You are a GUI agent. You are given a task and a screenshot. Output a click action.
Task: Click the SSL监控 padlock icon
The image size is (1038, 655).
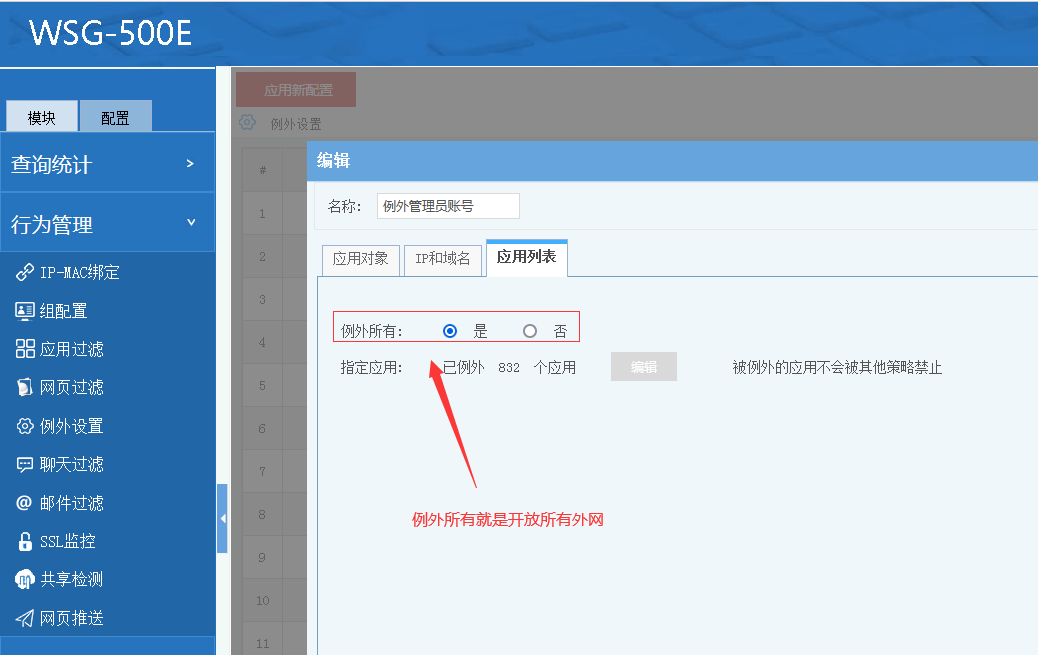[x=25, y=541]
